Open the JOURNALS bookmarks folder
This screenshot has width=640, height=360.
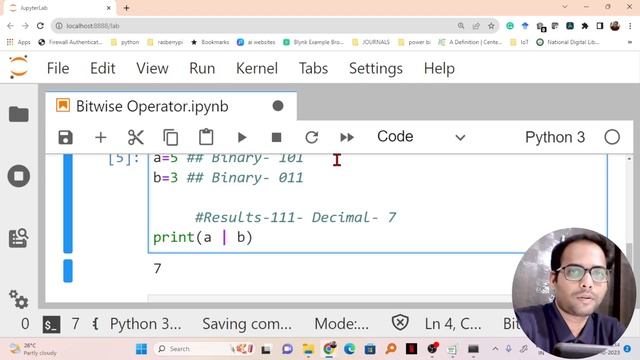click(371, 42)
